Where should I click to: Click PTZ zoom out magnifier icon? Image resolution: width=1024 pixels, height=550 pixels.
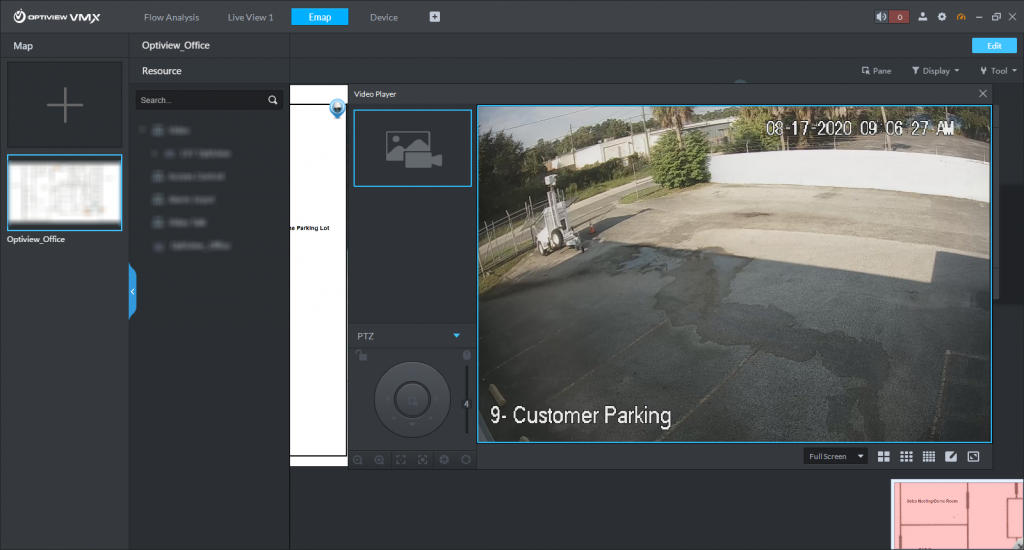click(x=357, y=459)
